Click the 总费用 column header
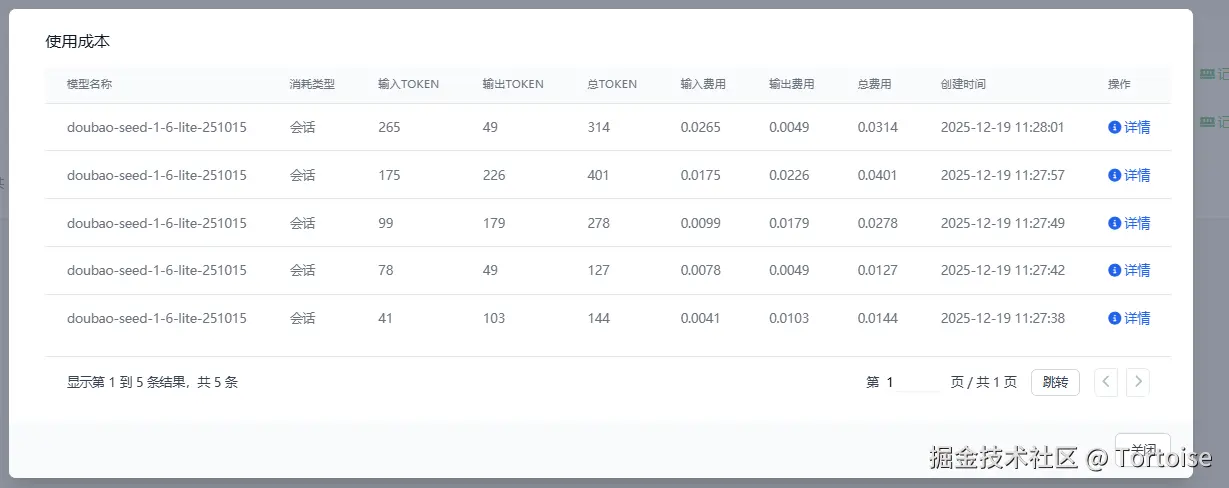 (x=874, y=84)
